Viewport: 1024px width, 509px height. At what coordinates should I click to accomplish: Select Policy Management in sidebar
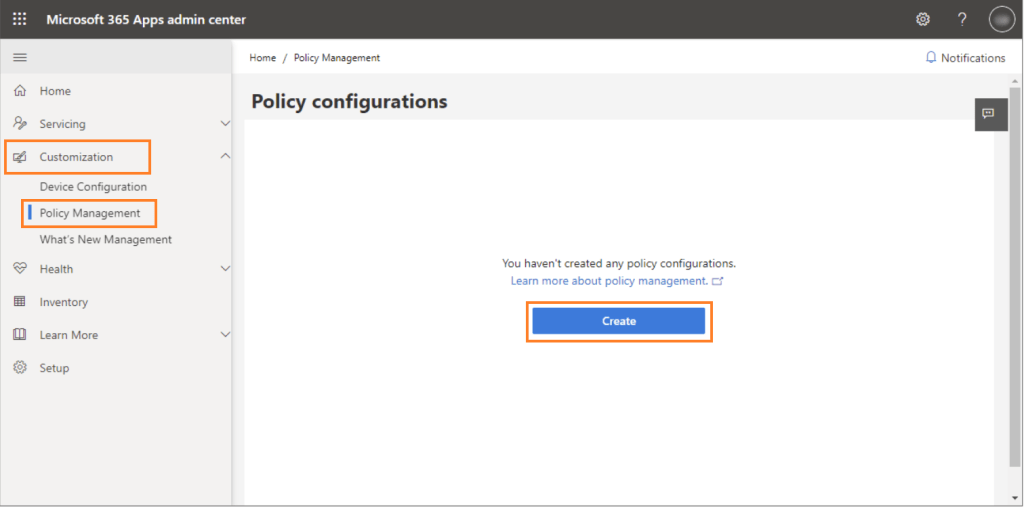click(90, 213)
